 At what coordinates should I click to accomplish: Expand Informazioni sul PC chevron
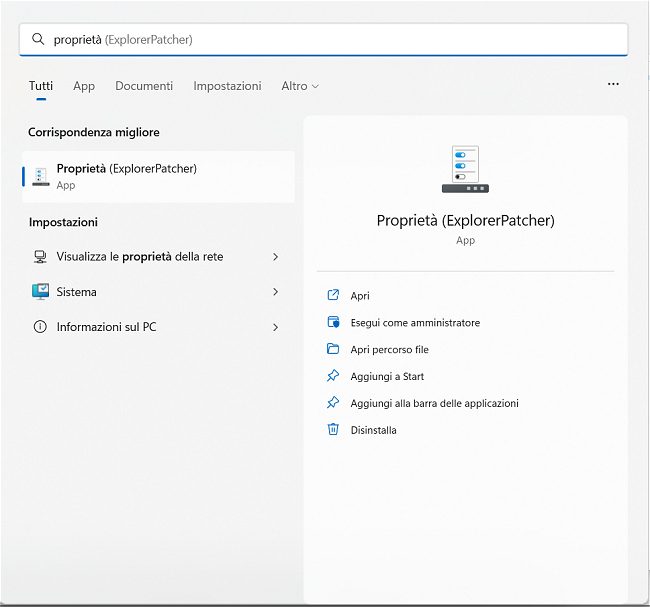(275, 327)
